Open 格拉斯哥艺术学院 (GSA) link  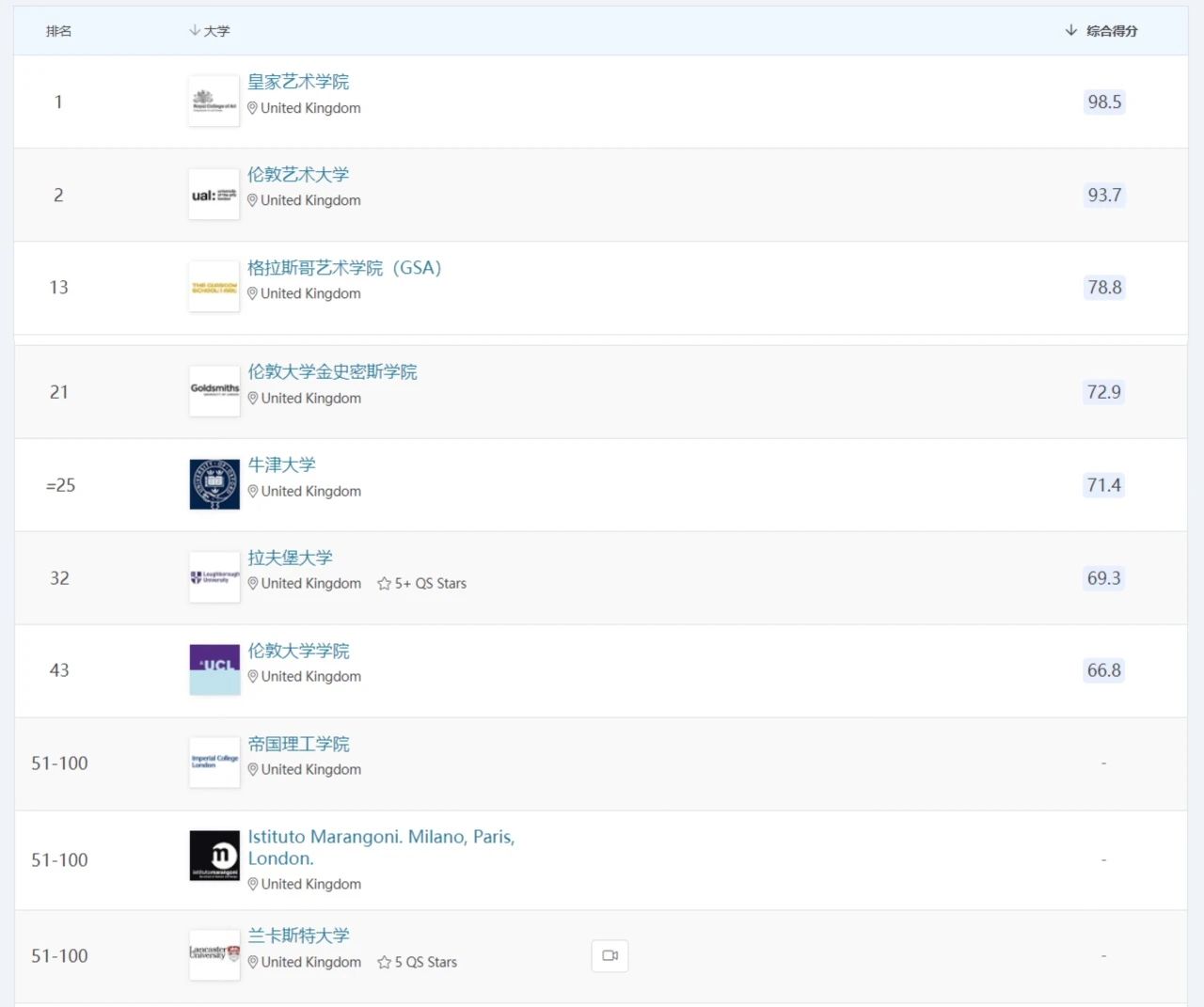click(x=344, y=268)
